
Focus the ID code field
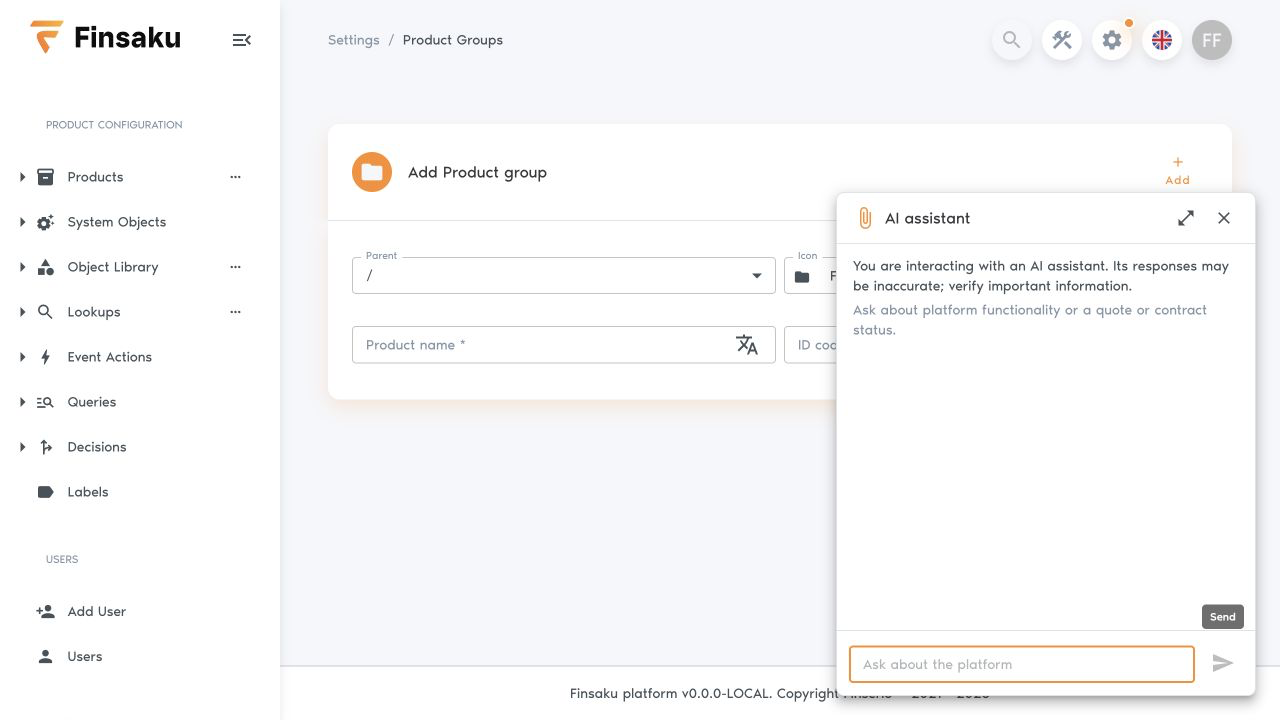point(811,345)
